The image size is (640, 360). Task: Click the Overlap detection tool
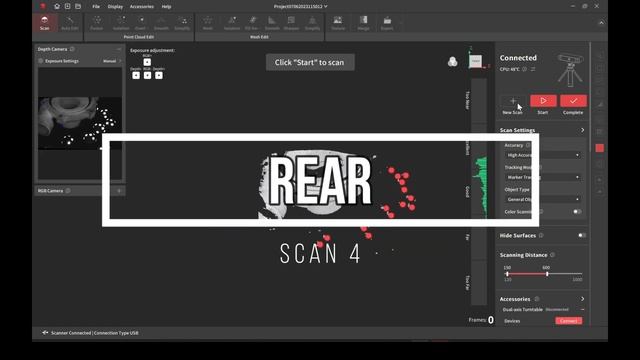(140, 23)
